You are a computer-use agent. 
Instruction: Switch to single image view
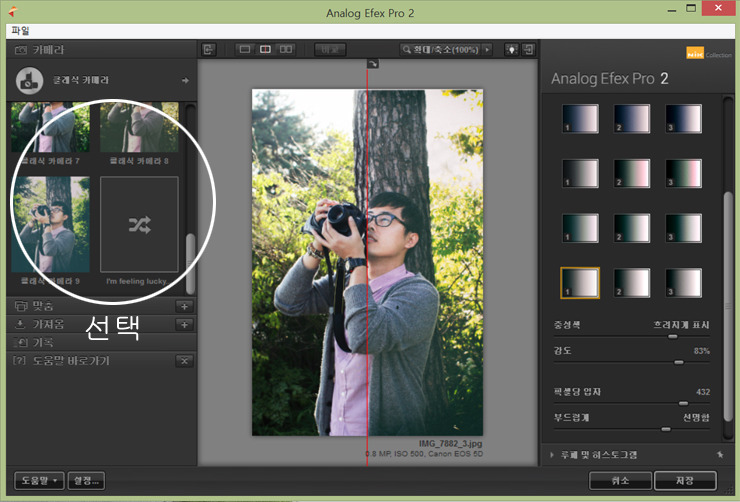coord(245,50)
